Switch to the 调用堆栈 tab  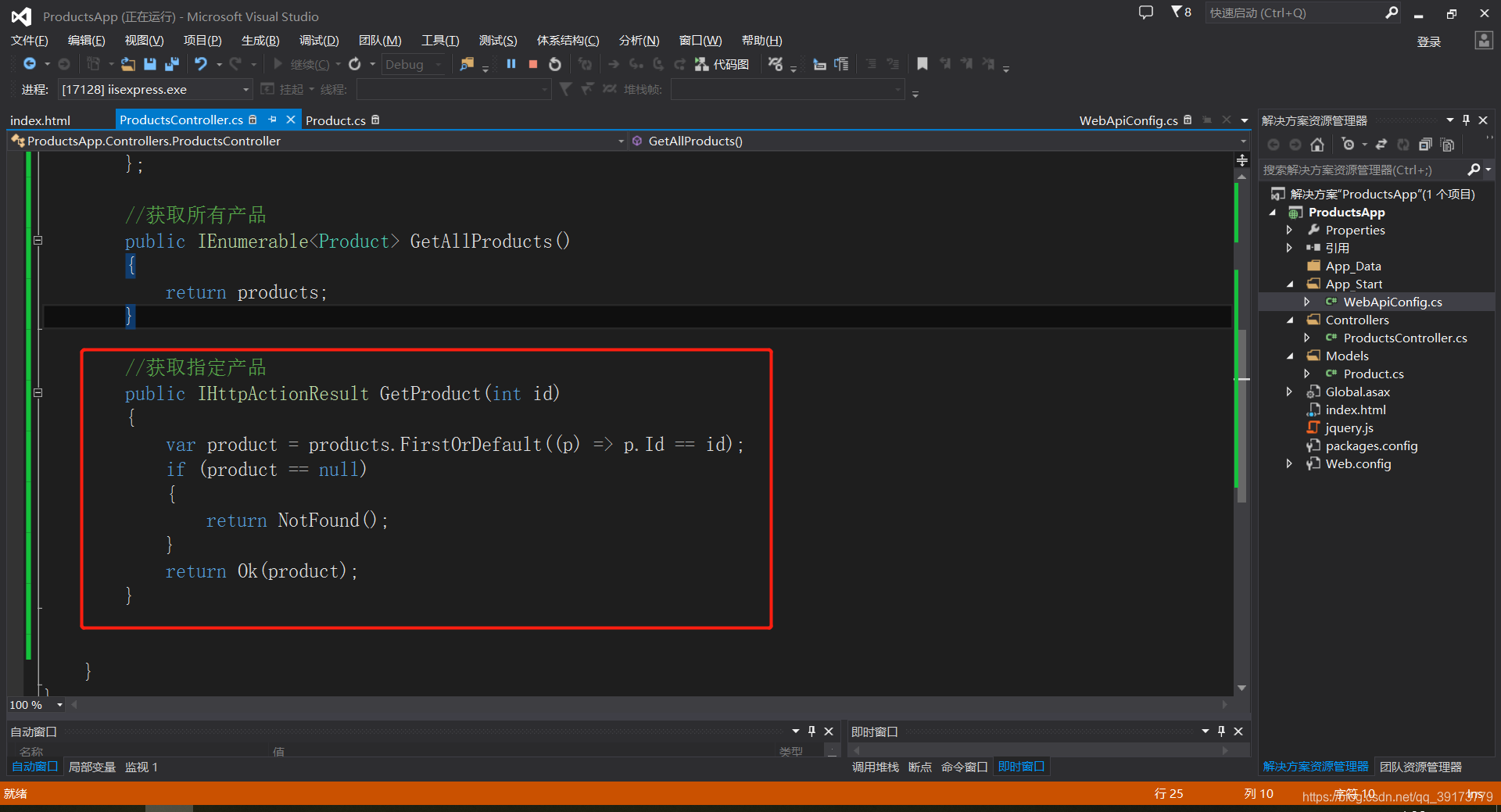[876, 767]
